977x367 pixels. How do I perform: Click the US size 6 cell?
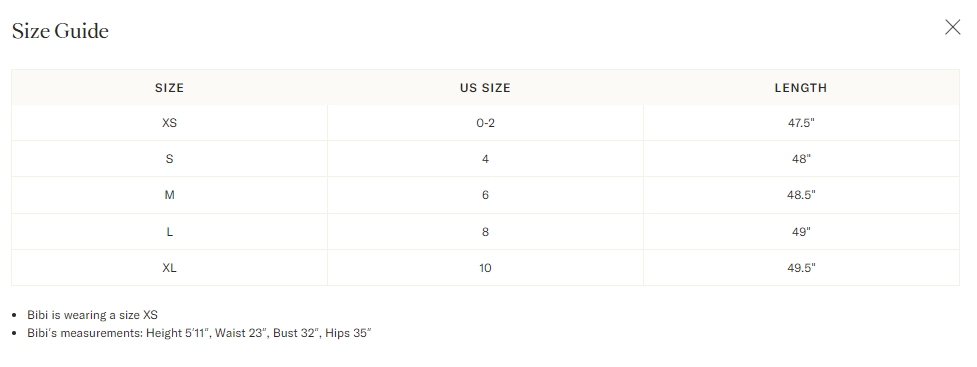coord(485,195)
